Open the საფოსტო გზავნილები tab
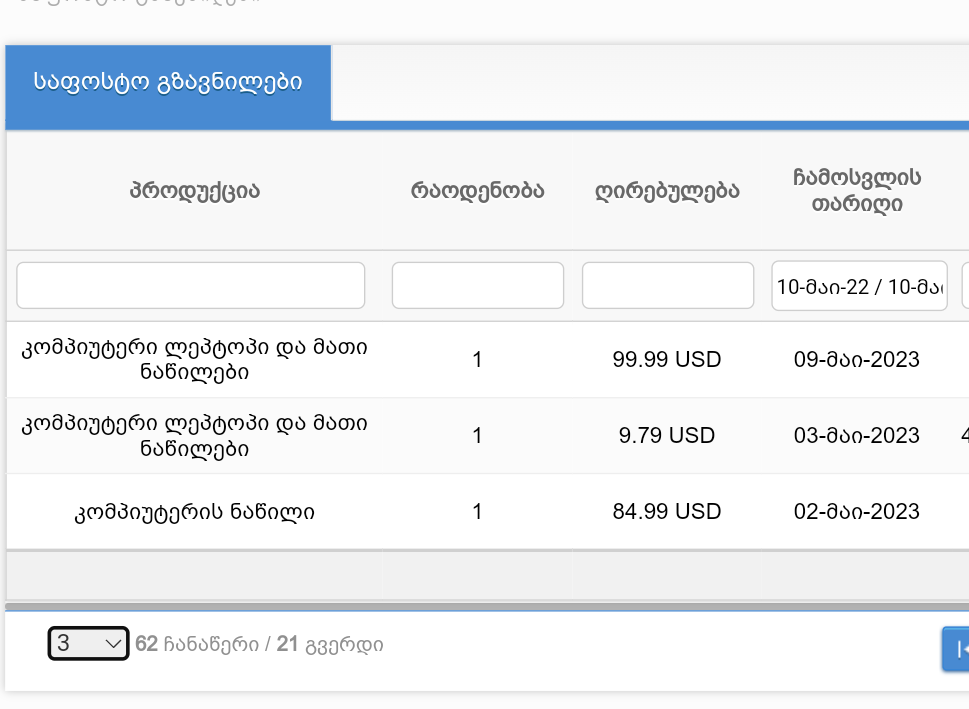Viewport: 969px width, 709px height. [168, 82]
